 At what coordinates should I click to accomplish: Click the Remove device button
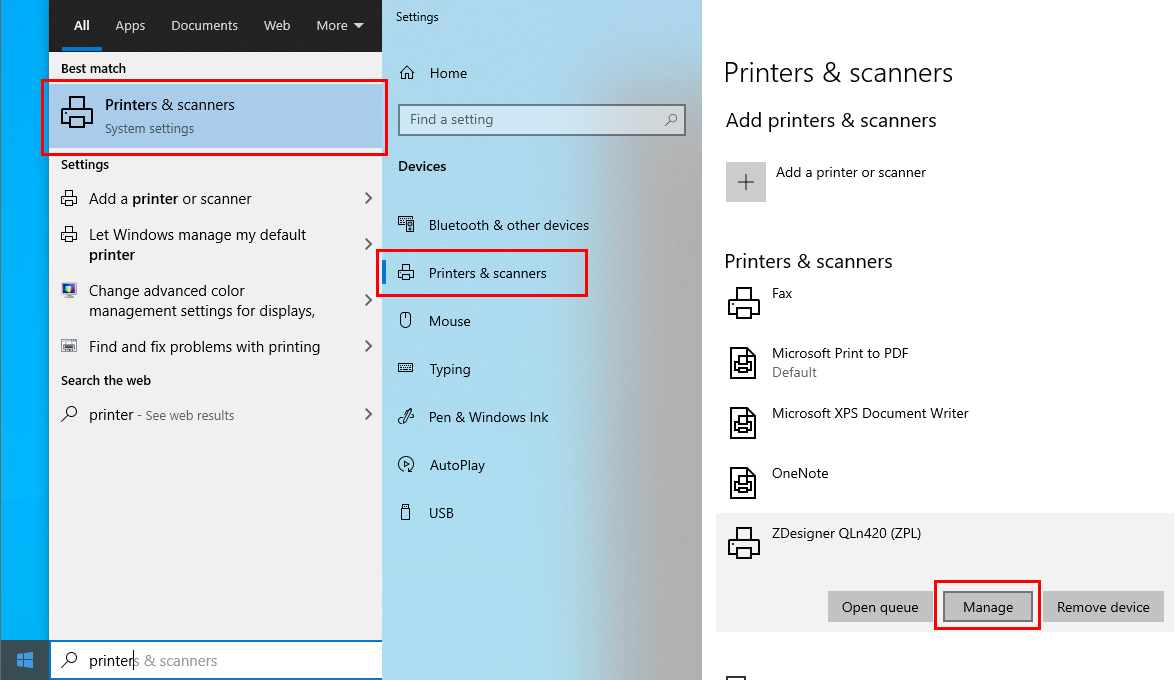tap(1103, 607)
